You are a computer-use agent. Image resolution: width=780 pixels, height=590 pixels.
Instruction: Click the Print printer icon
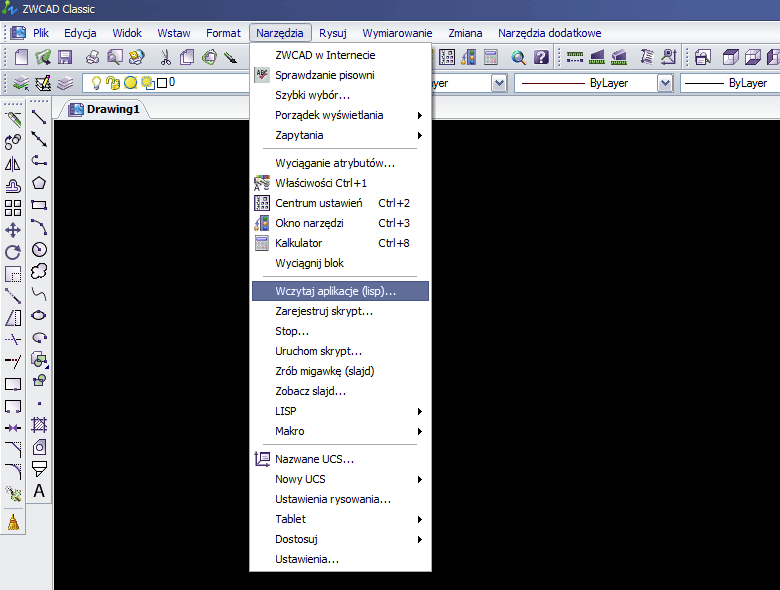coord(93,57)
